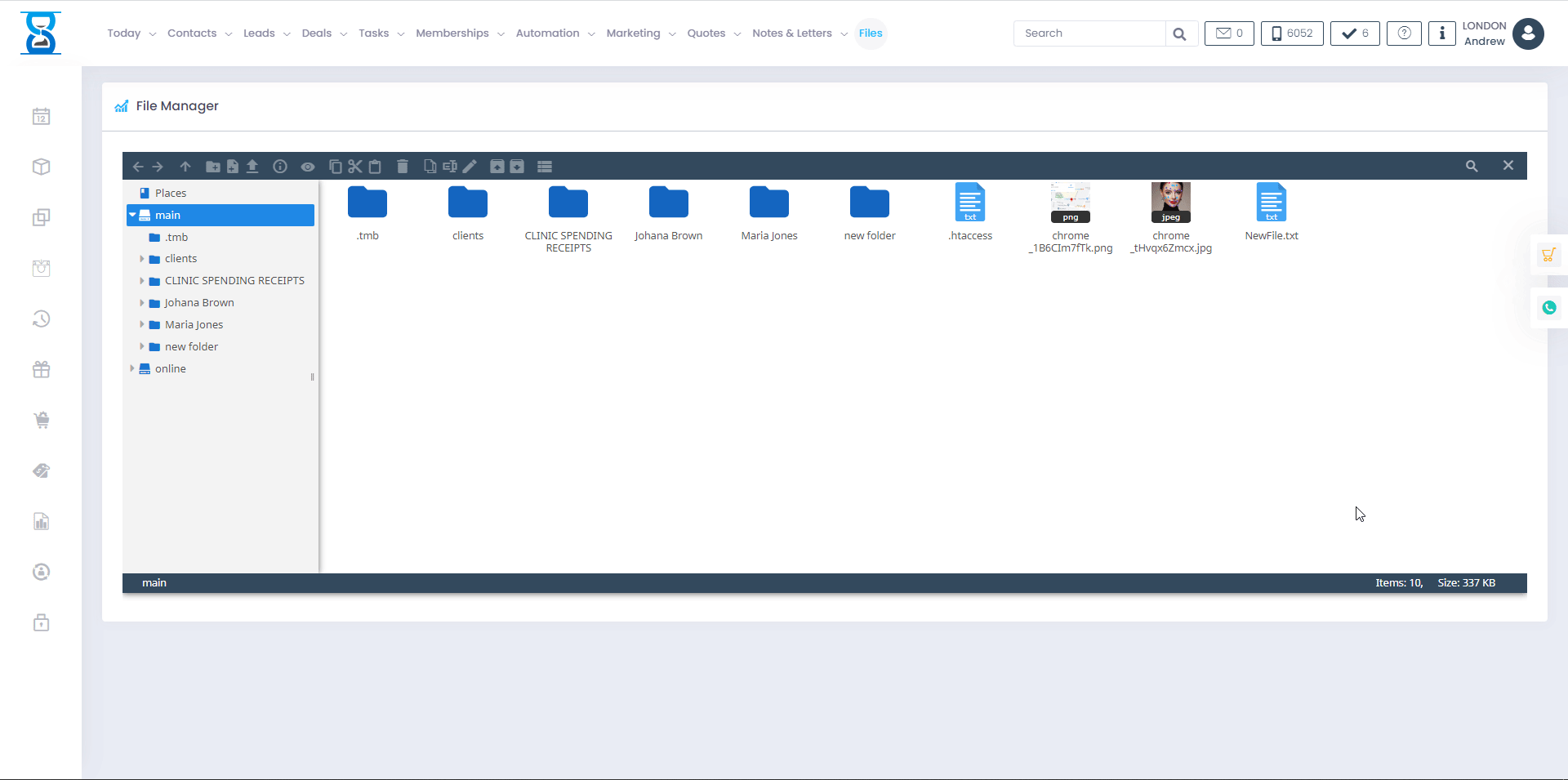Viewport: 1568px width, 780px height.
Task: Toggle the preview eye icon
Action: [308, 166]
